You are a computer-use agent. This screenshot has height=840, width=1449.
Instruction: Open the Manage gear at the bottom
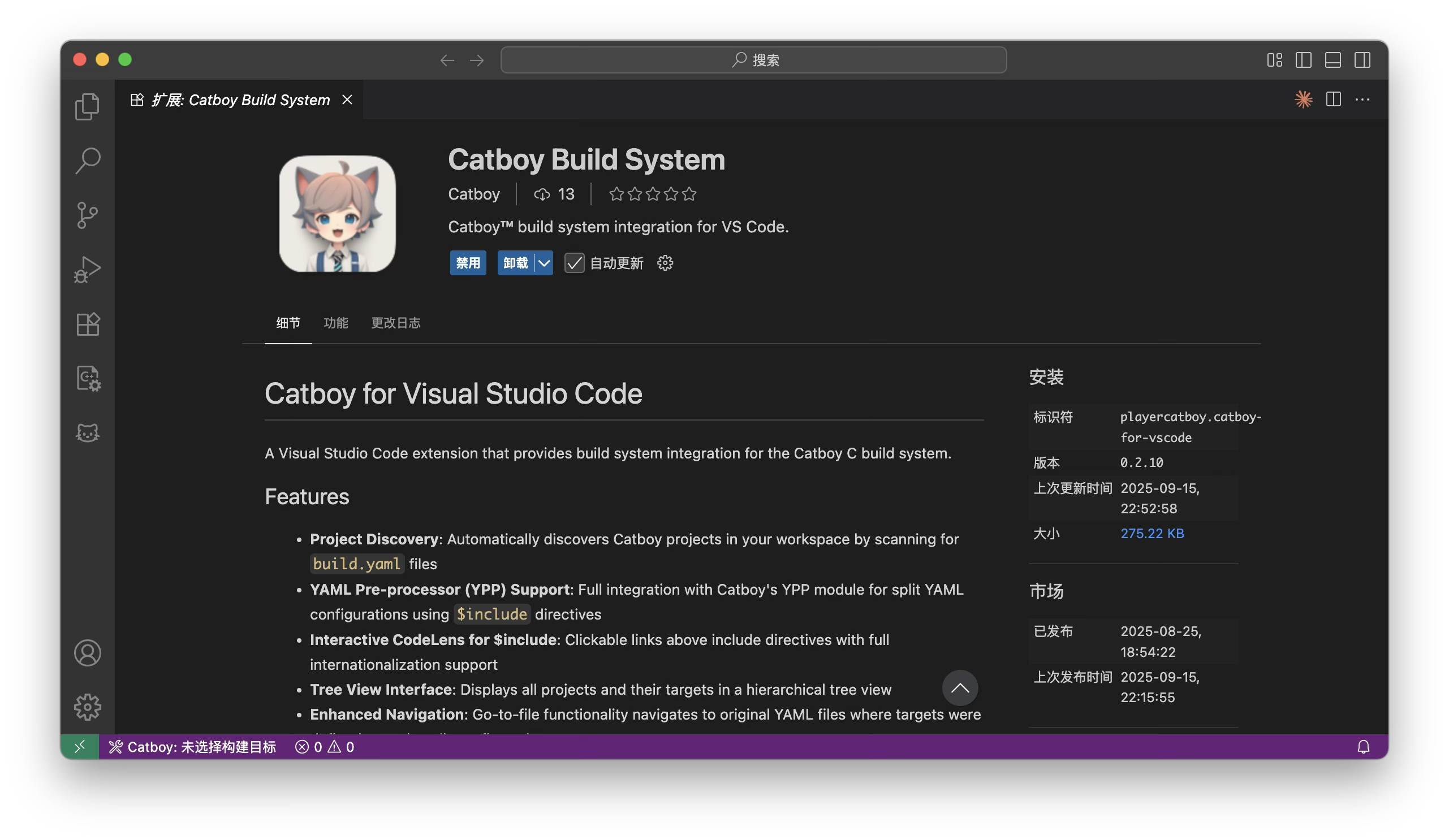(x=88, y=707)
